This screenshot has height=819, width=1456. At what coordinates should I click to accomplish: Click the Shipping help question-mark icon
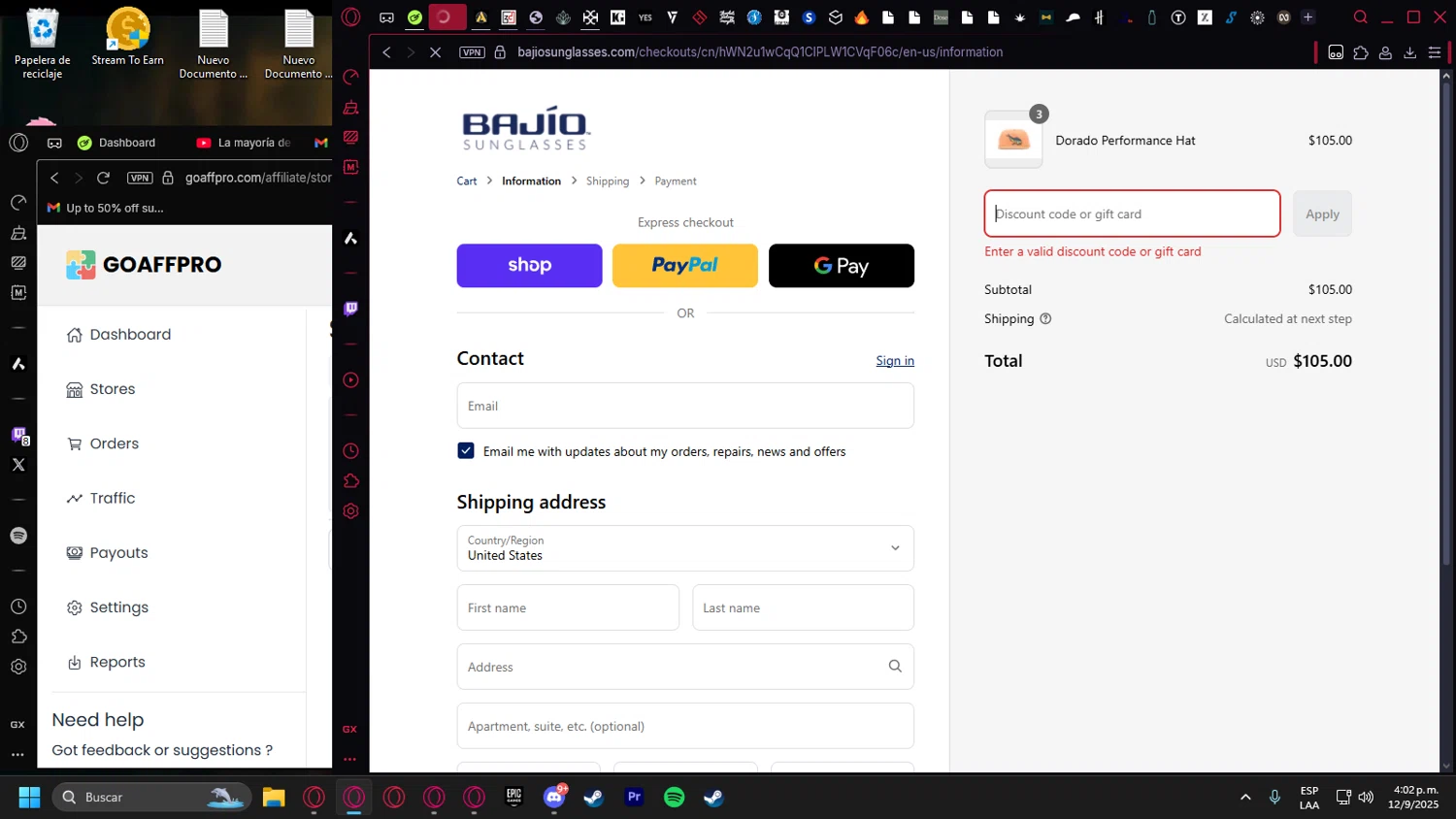(x=1045, y=318)
